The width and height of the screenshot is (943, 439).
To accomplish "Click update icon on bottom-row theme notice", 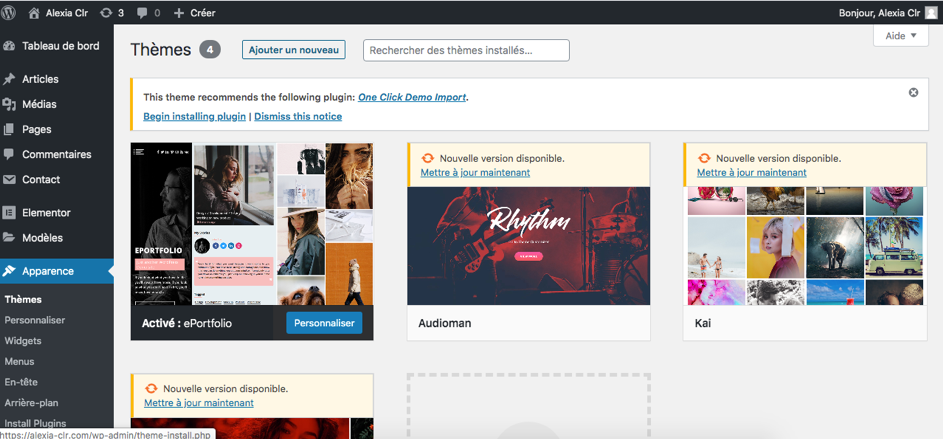I will pos(150,388).
